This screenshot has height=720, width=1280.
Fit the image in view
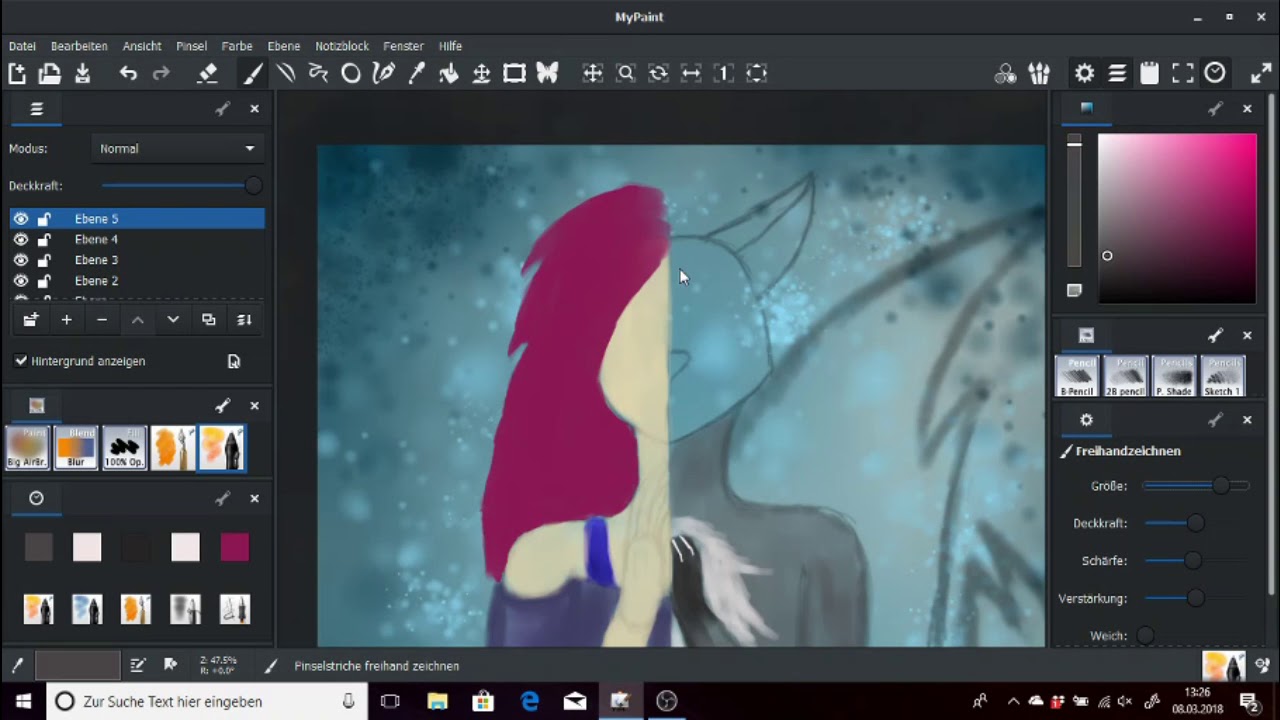tap(757, 73)
